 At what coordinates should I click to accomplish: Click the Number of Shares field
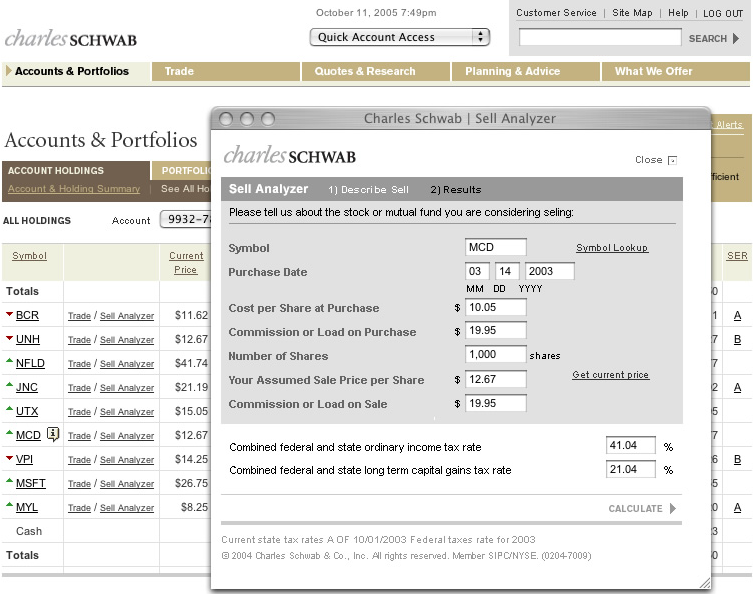click(495, 354)
